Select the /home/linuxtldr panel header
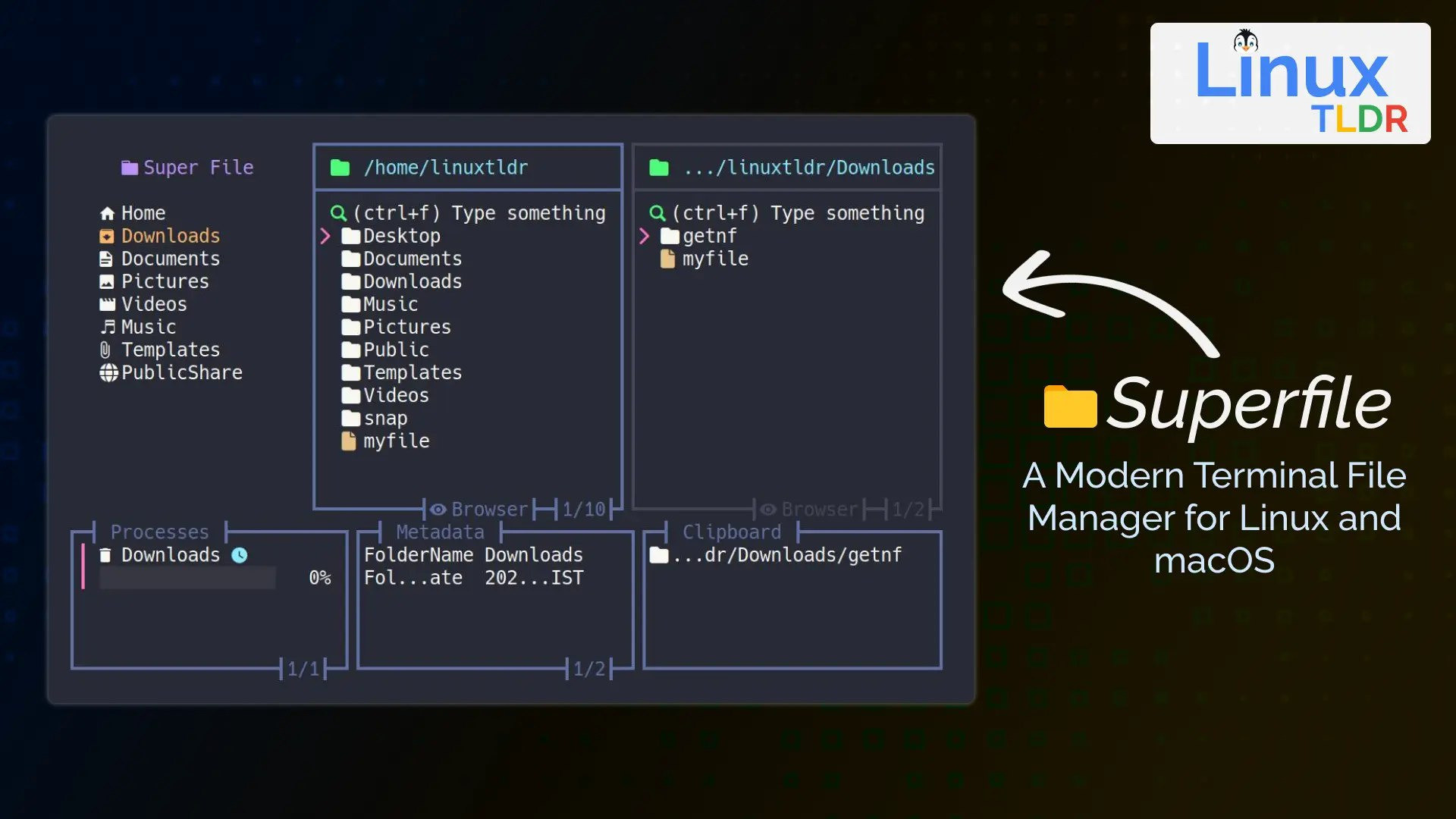 [x=468, y=167]
